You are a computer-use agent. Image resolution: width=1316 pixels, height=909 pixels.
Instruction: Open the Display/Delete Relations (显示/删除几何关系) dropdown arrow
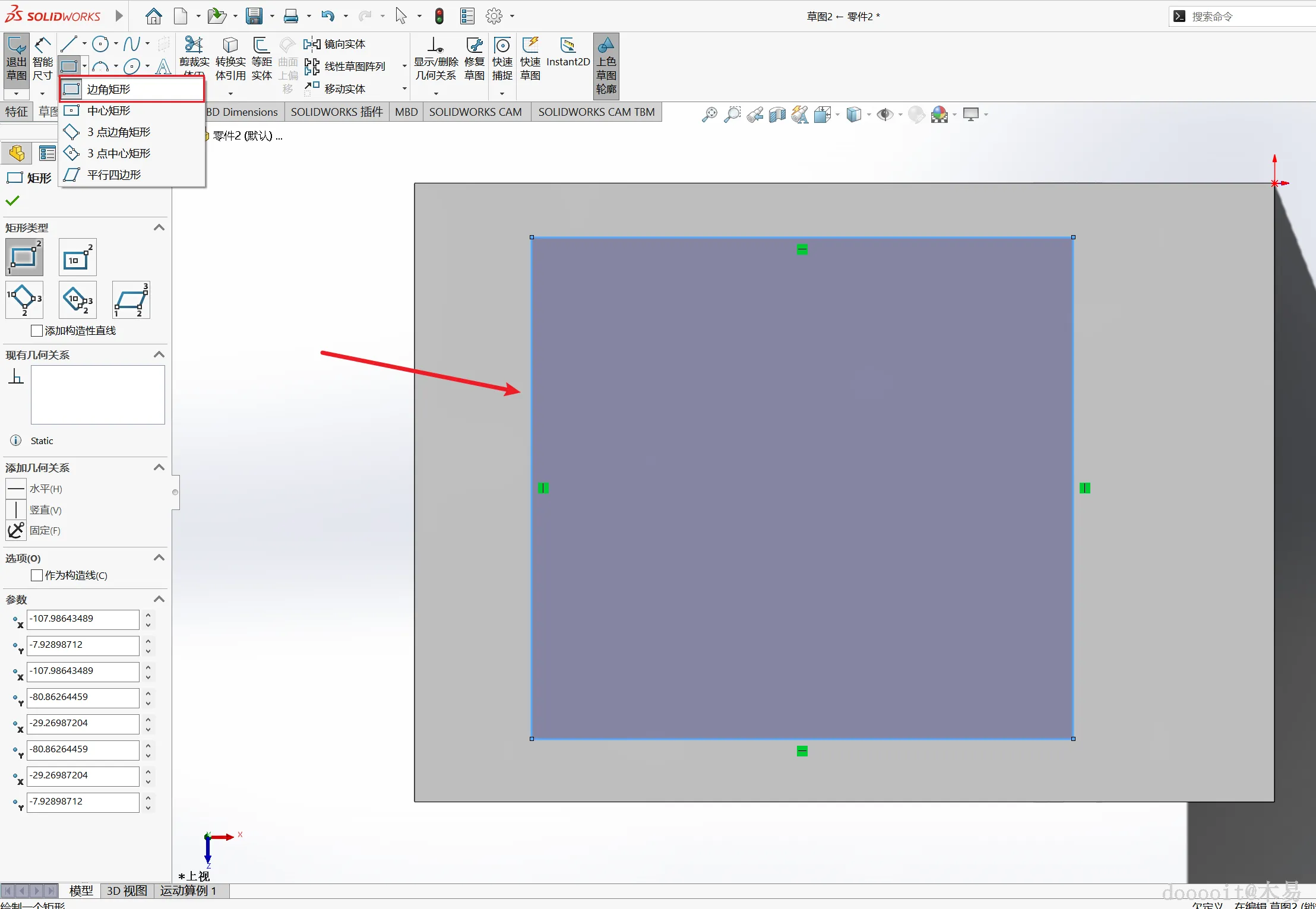click(x=436, y=93)
